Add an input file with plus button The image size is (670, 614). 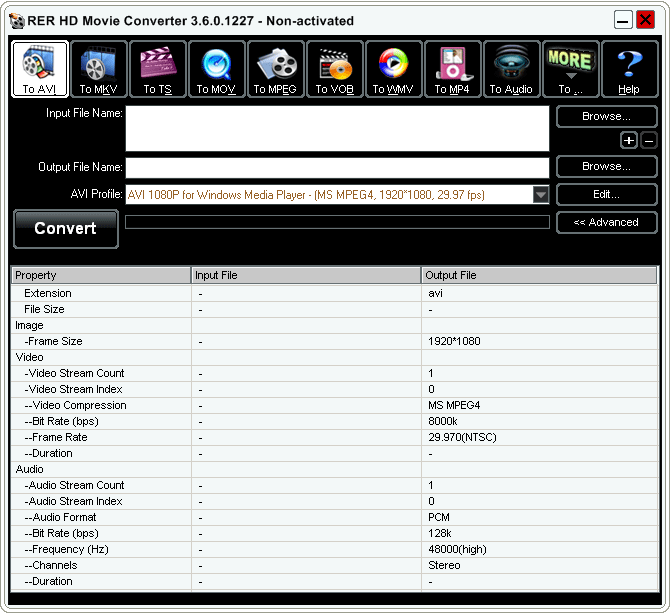pos(629,141)
